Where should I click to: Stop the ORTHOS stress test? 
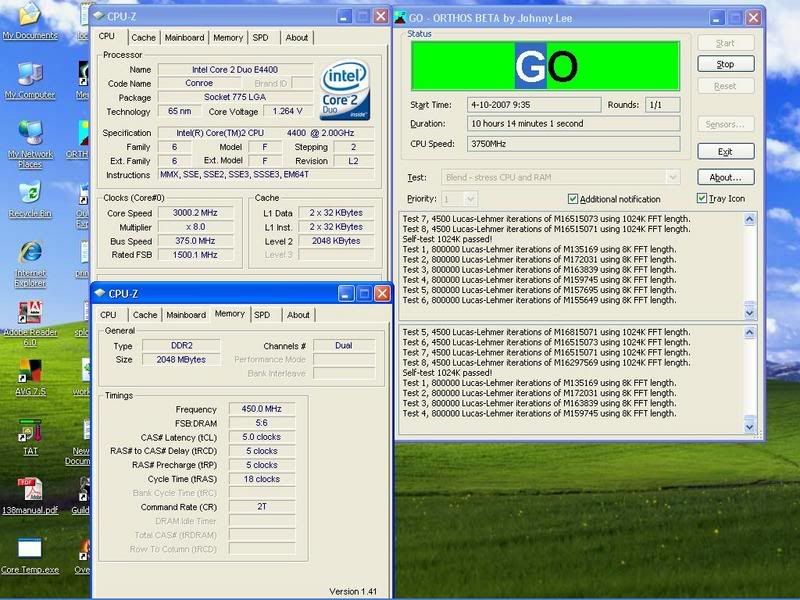click(726, 64)
